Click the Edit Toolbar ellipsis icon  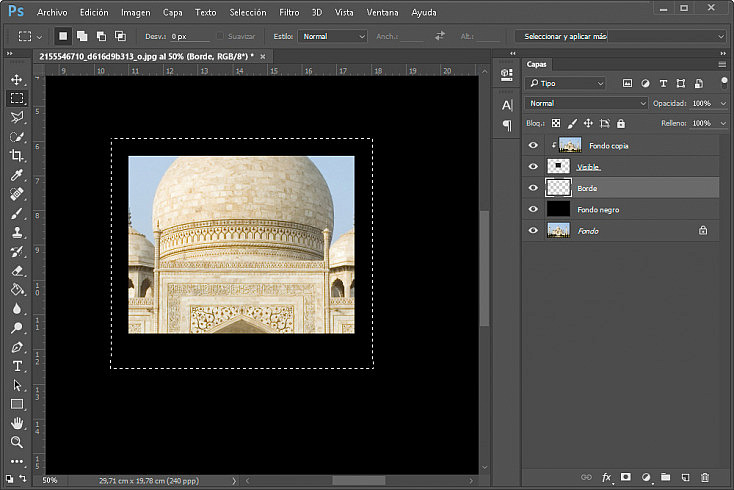pos(17,461)
